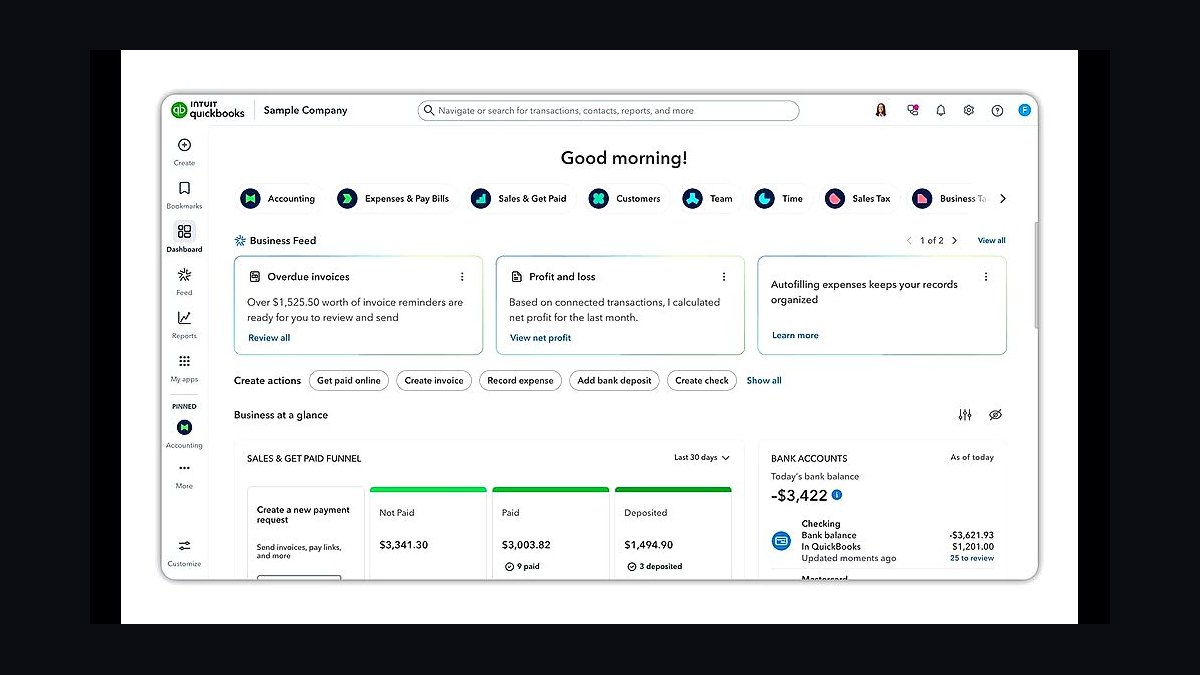
Task: Select the Sales & Get Paid chip
Action: (x=519, y=198)
